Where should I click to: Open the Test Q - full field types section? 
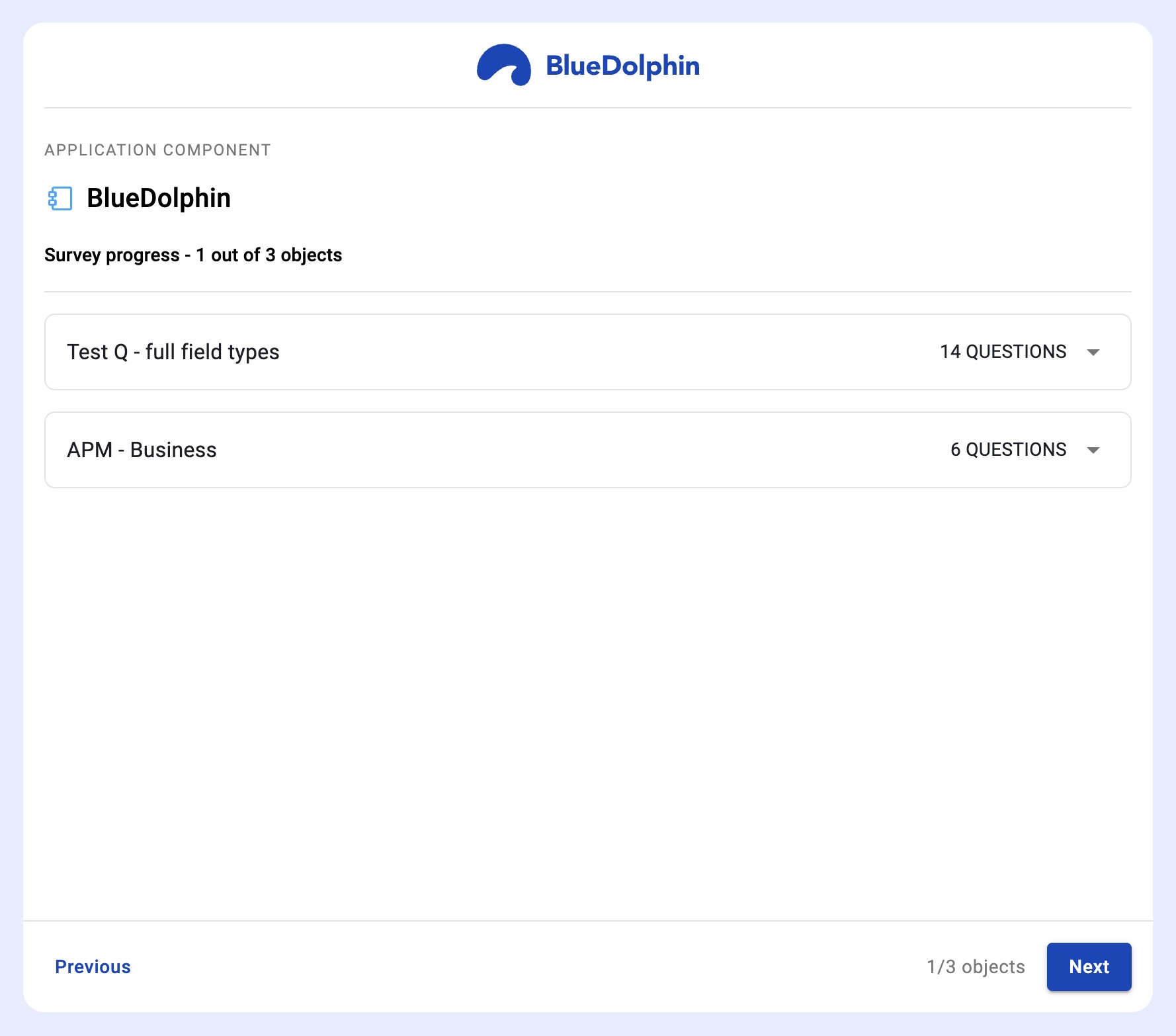[588, 352]
